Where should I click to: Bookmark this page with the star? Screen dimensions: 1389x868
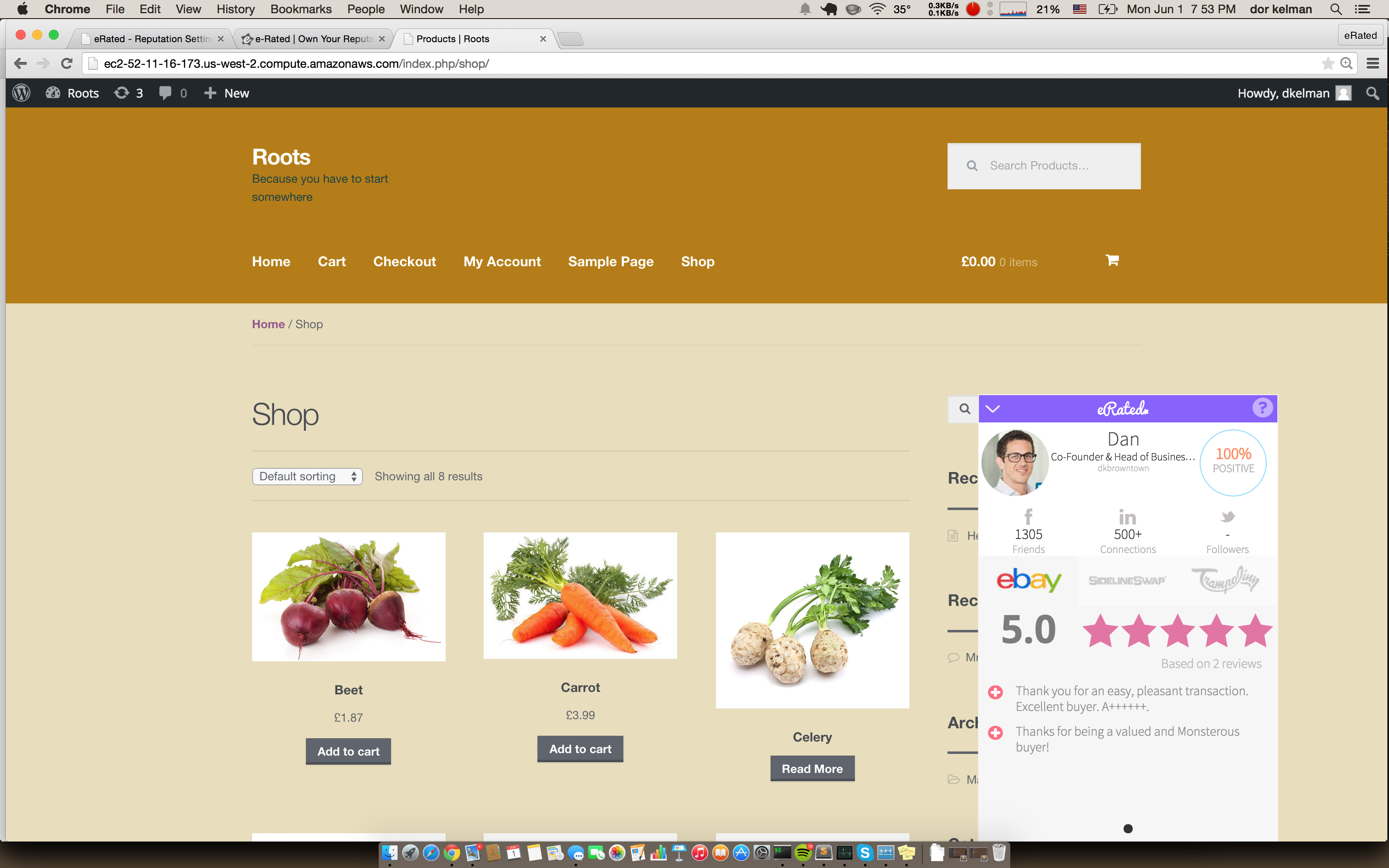click(x=1327, y=63)
